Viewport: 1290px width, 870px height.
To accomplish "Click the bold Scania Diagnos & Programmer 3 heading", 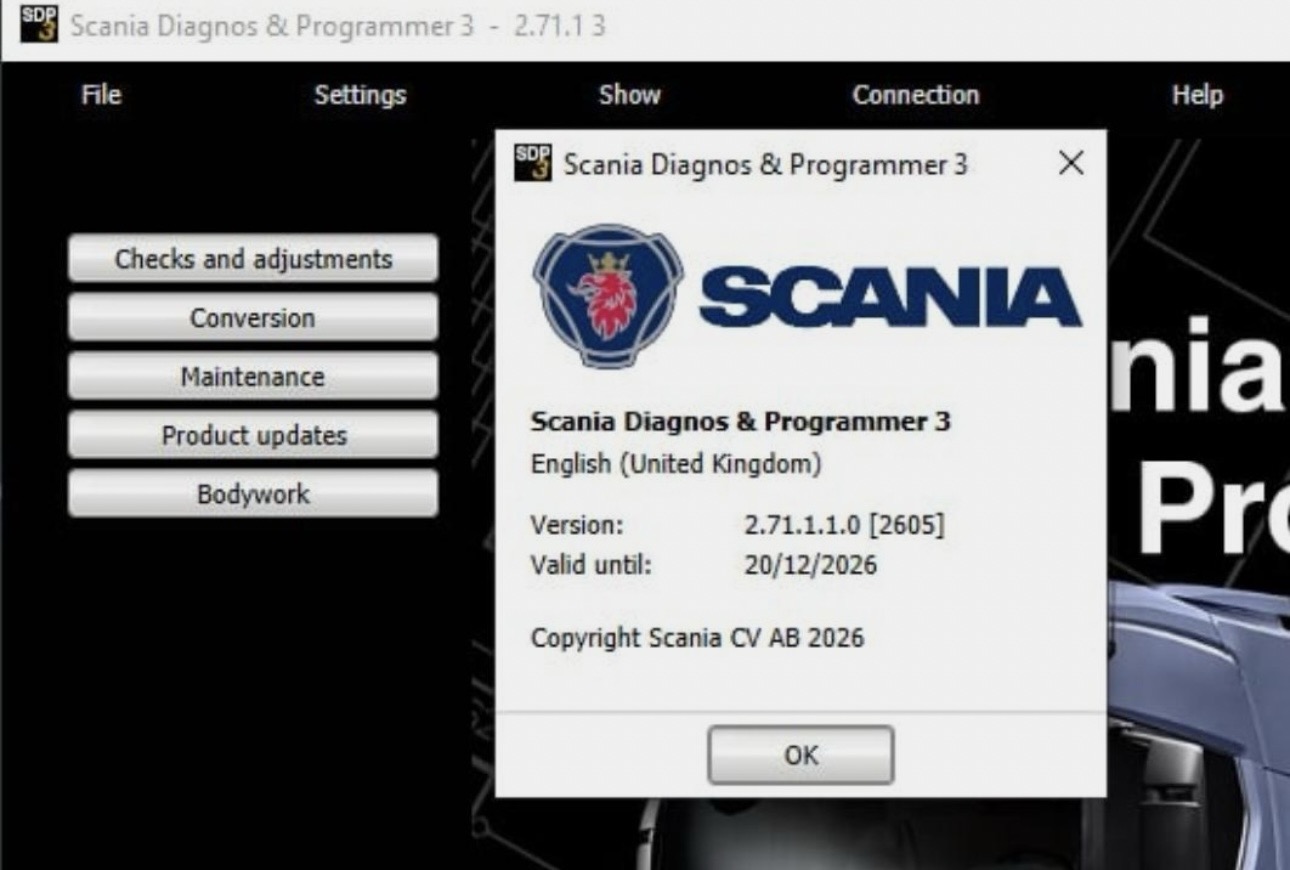I will click(740, 422).
